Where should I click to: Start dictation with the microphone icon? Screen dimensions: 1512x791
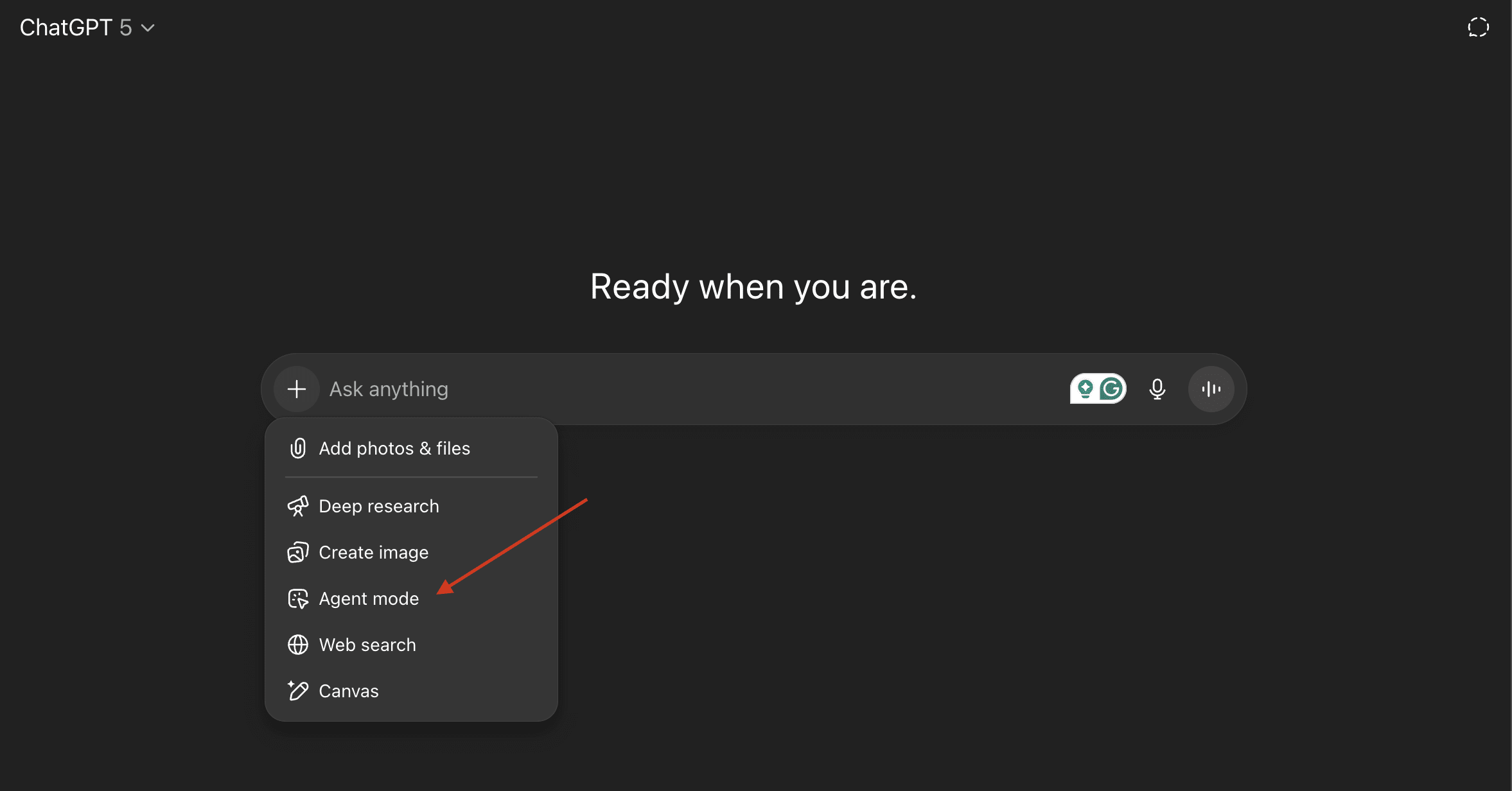1157,389
